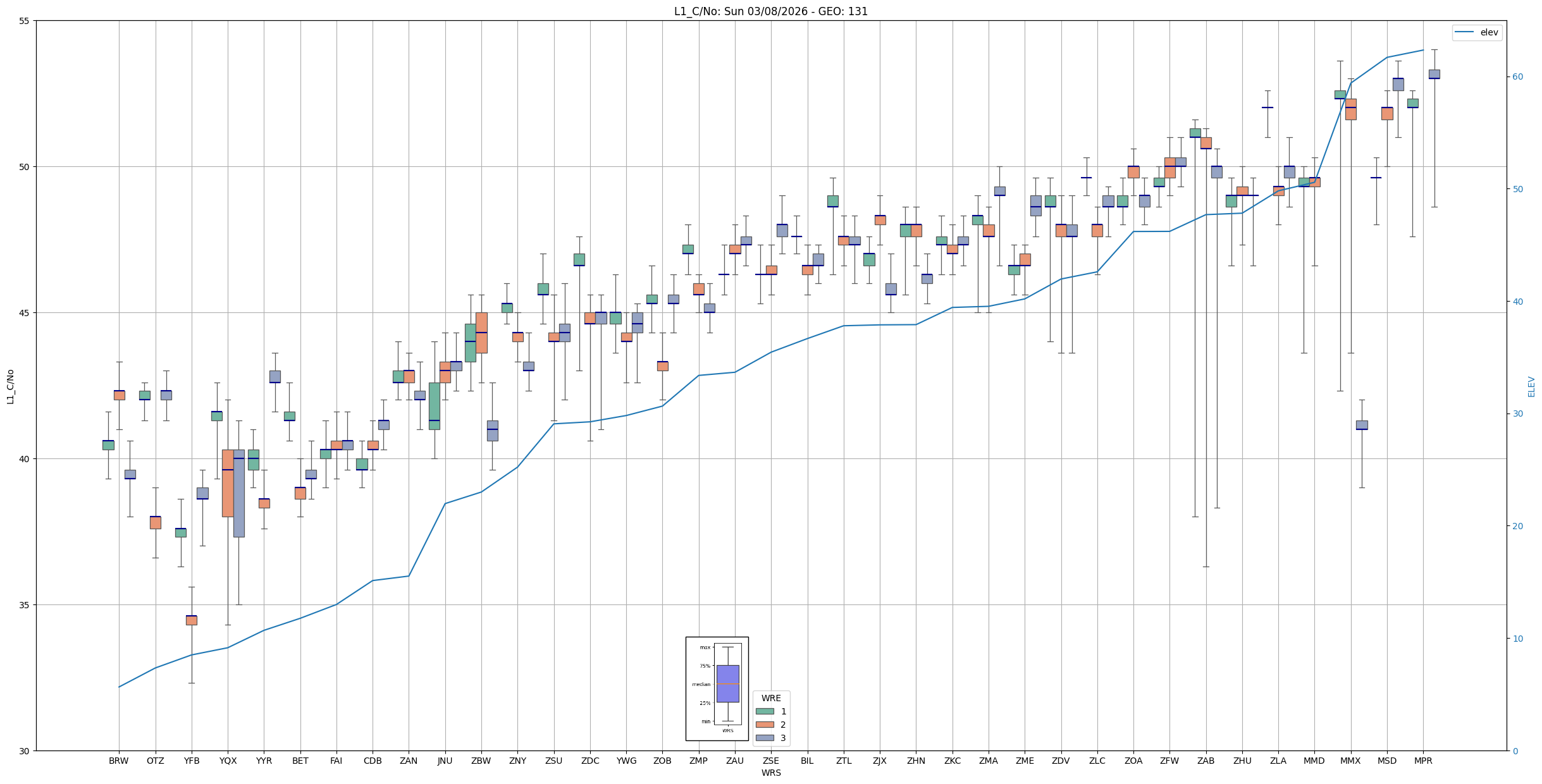Click the blue-gray WRE 3 legend swatch
Image resolution: width=1542 pixels, height=784 pixels.
pyautogui.click(x=765, y=738)
